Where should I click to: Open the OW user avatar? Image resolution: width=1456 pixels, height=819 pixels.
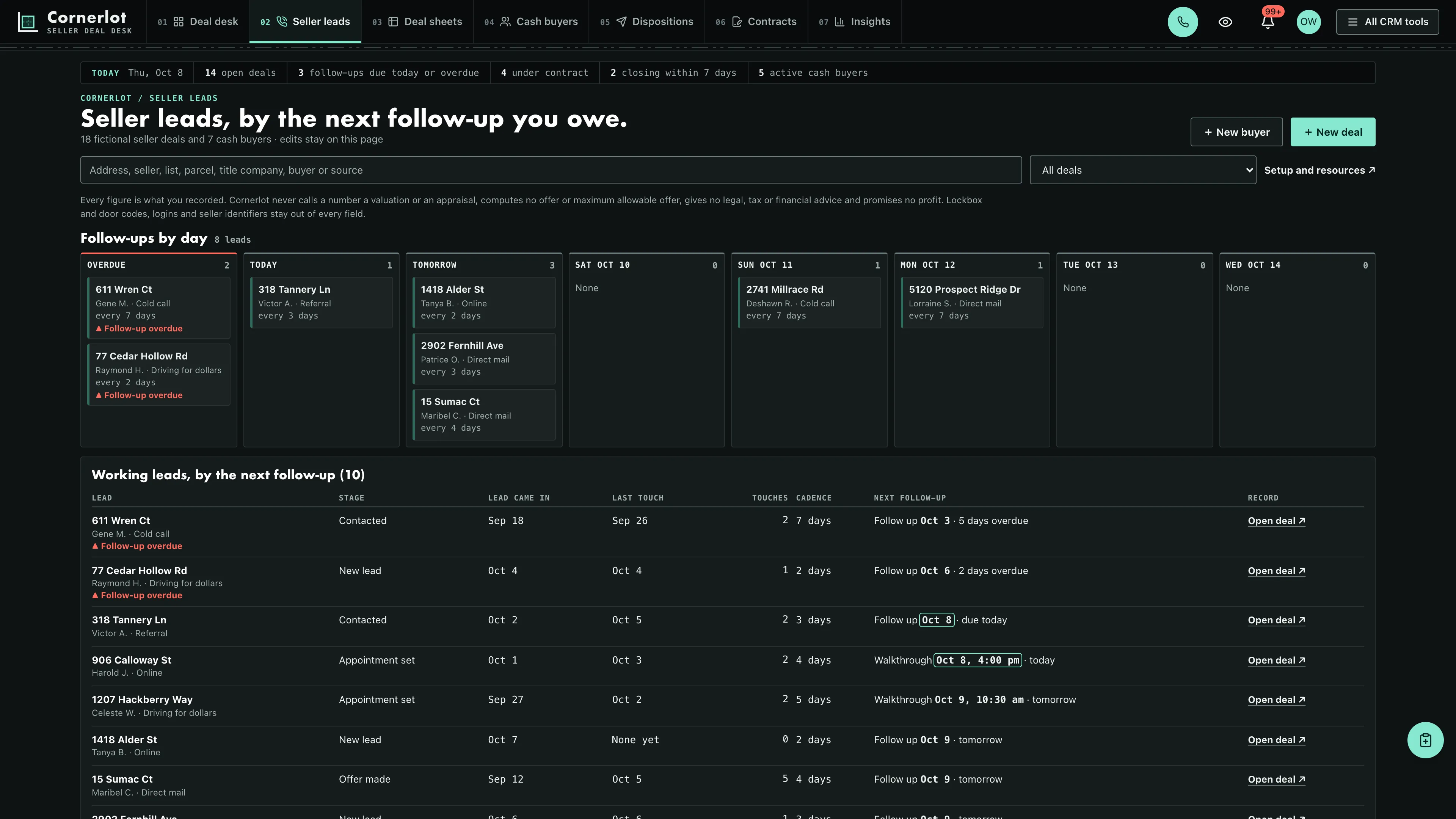(x=1308, y=22)
